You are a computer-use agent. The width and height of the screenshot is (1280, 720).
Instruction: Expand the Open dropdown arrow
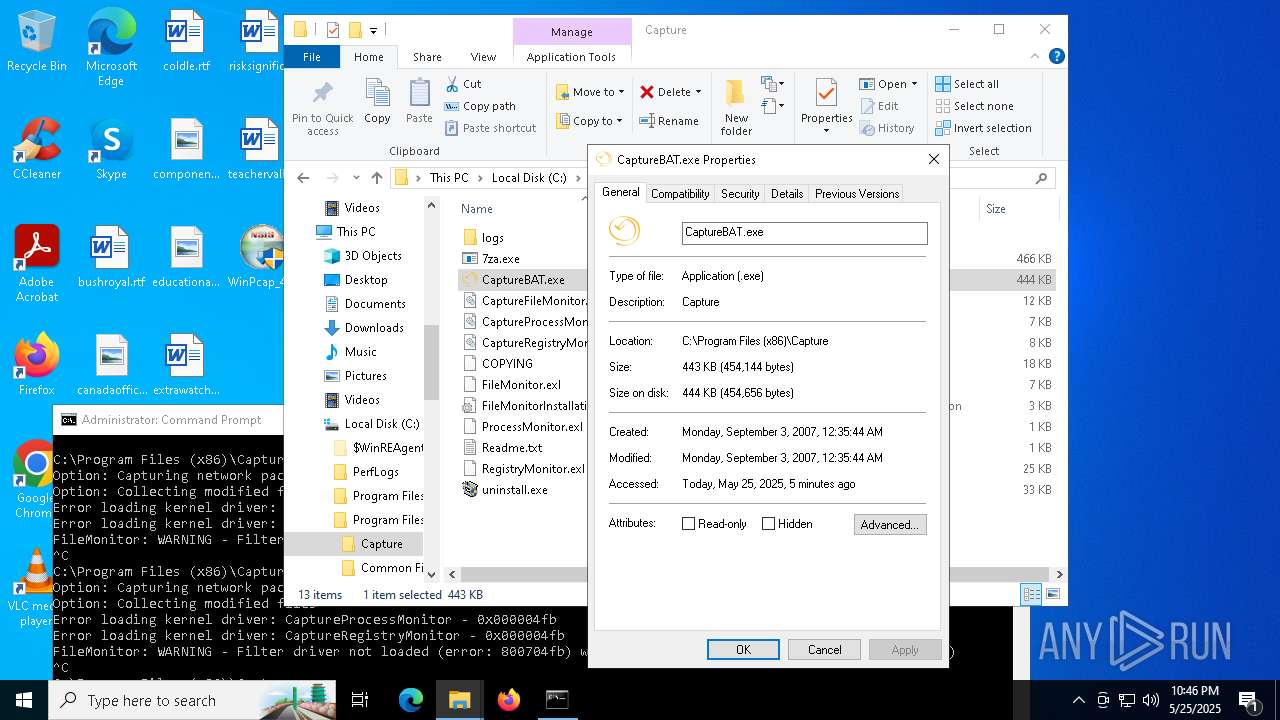coord(914,84)
